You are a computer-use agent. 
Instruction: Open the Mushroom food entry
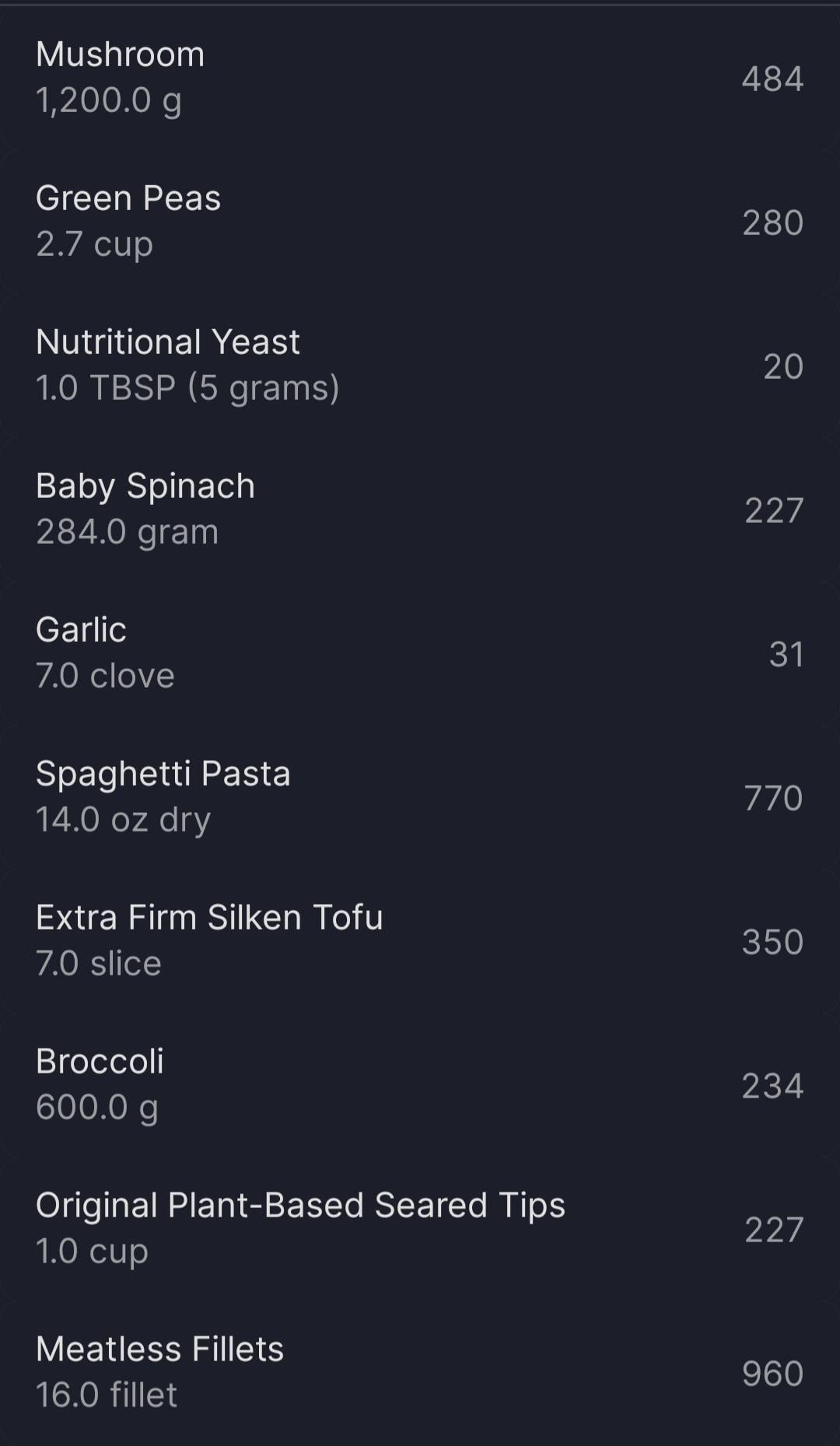click(121, 54)
